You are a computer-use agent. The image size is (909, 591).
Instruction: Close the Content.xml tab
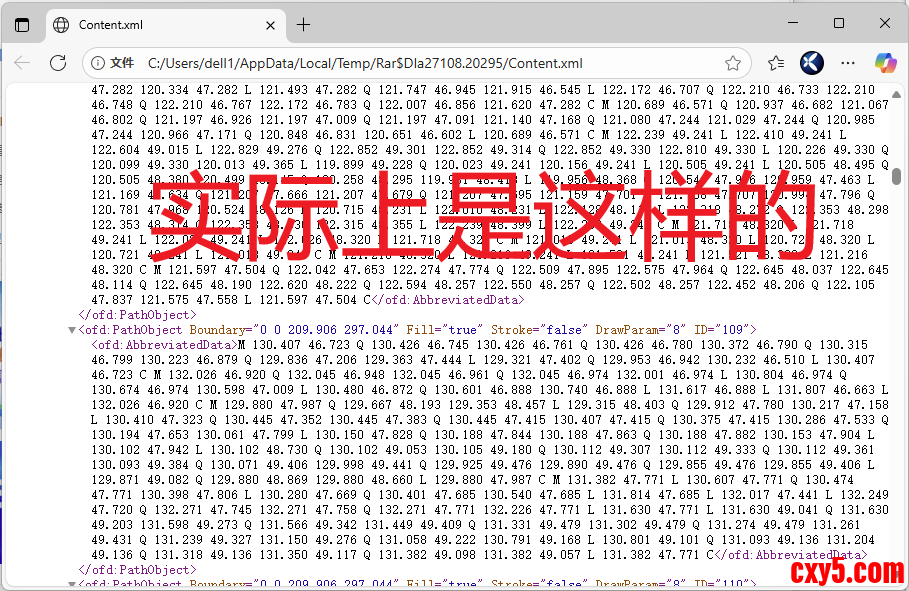[x=270, y=26]
